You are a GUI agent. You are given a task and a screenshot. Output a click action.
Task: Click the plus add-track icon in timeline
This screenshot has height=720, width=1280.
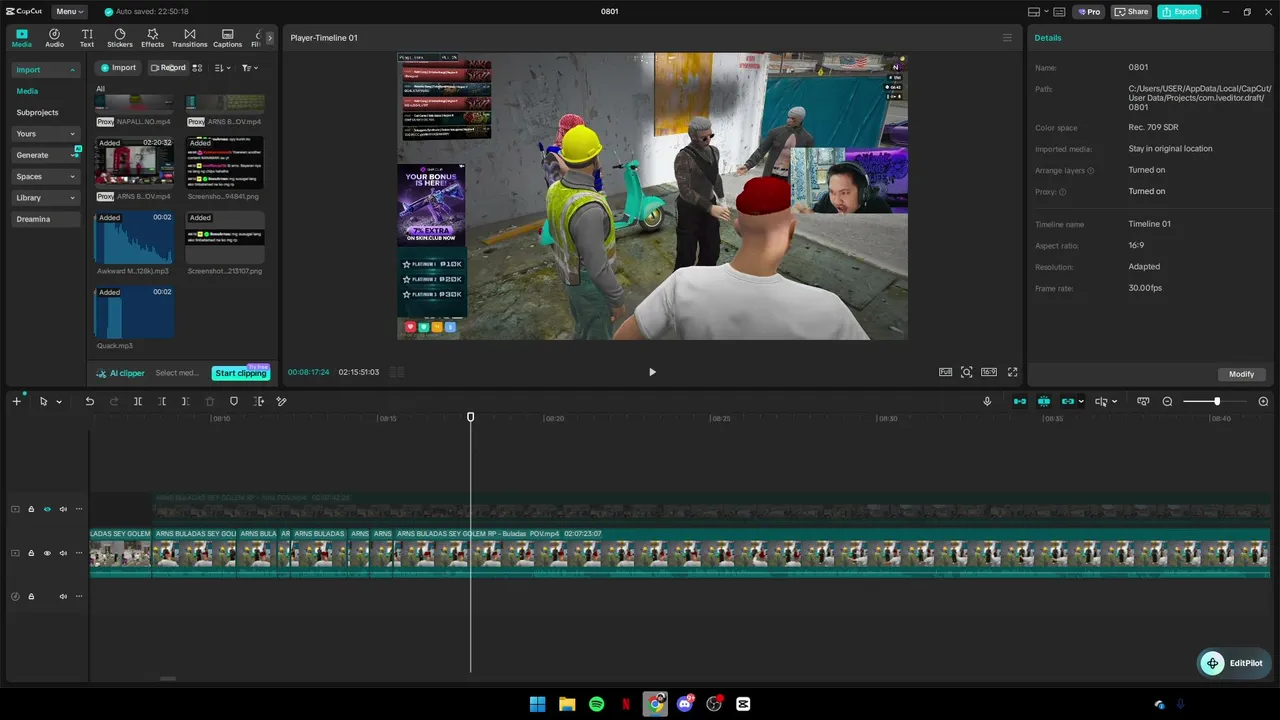(16, 401)
